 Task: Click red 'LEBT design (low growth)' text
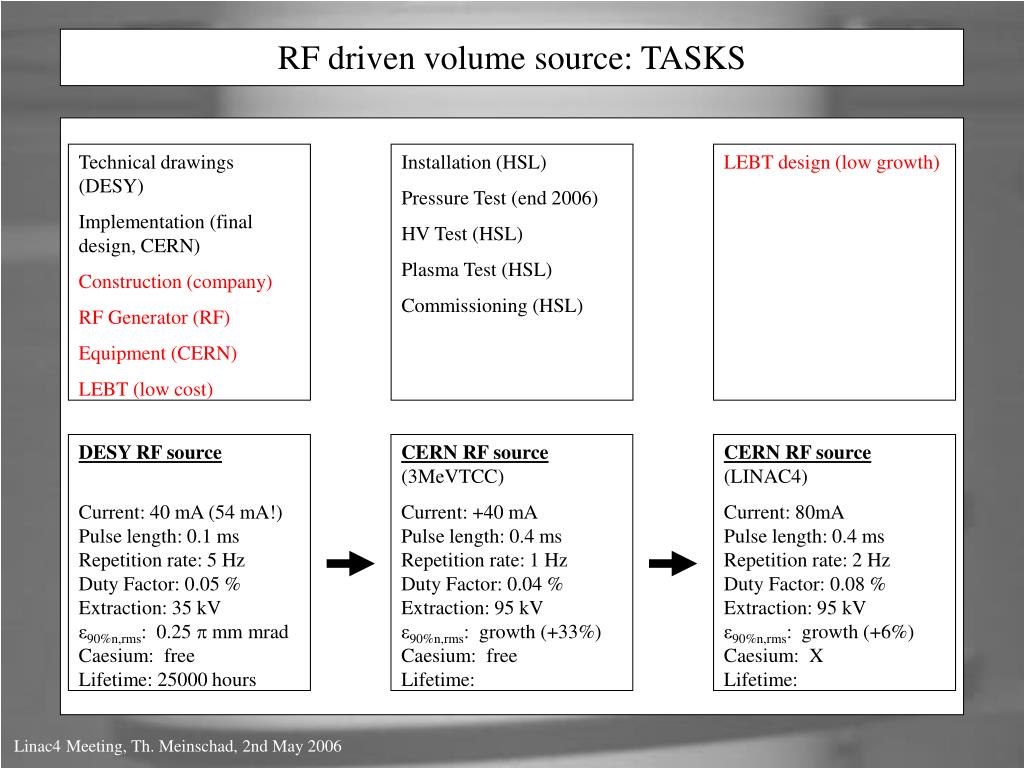point(831,163)
